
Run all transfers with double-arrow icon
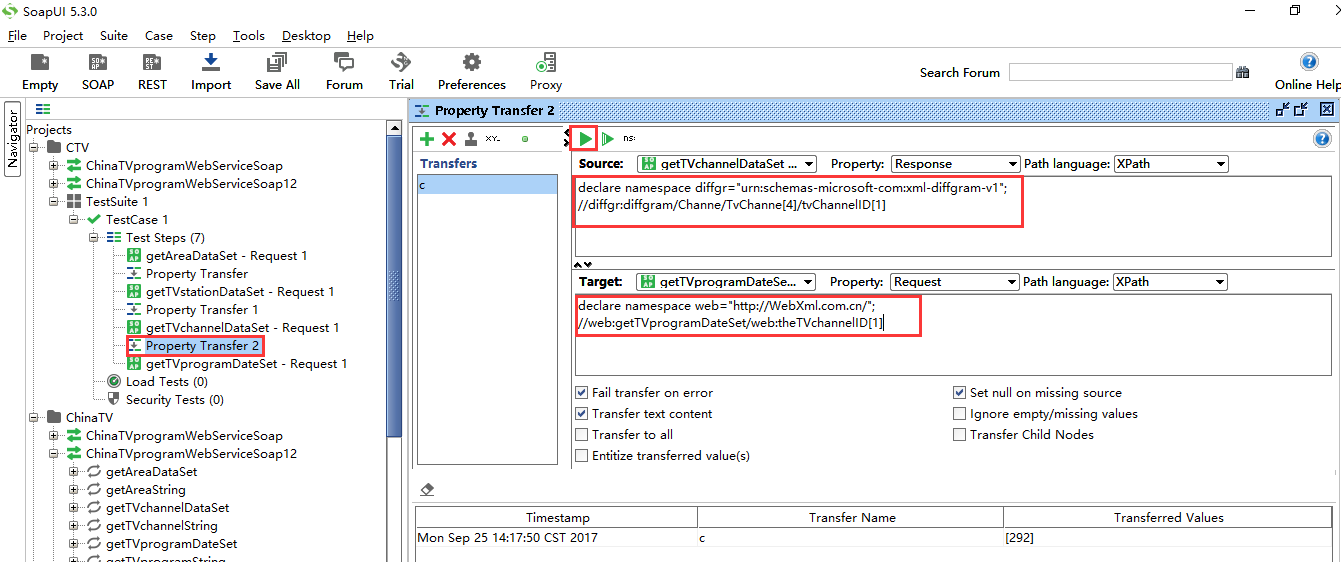(607, 139)
